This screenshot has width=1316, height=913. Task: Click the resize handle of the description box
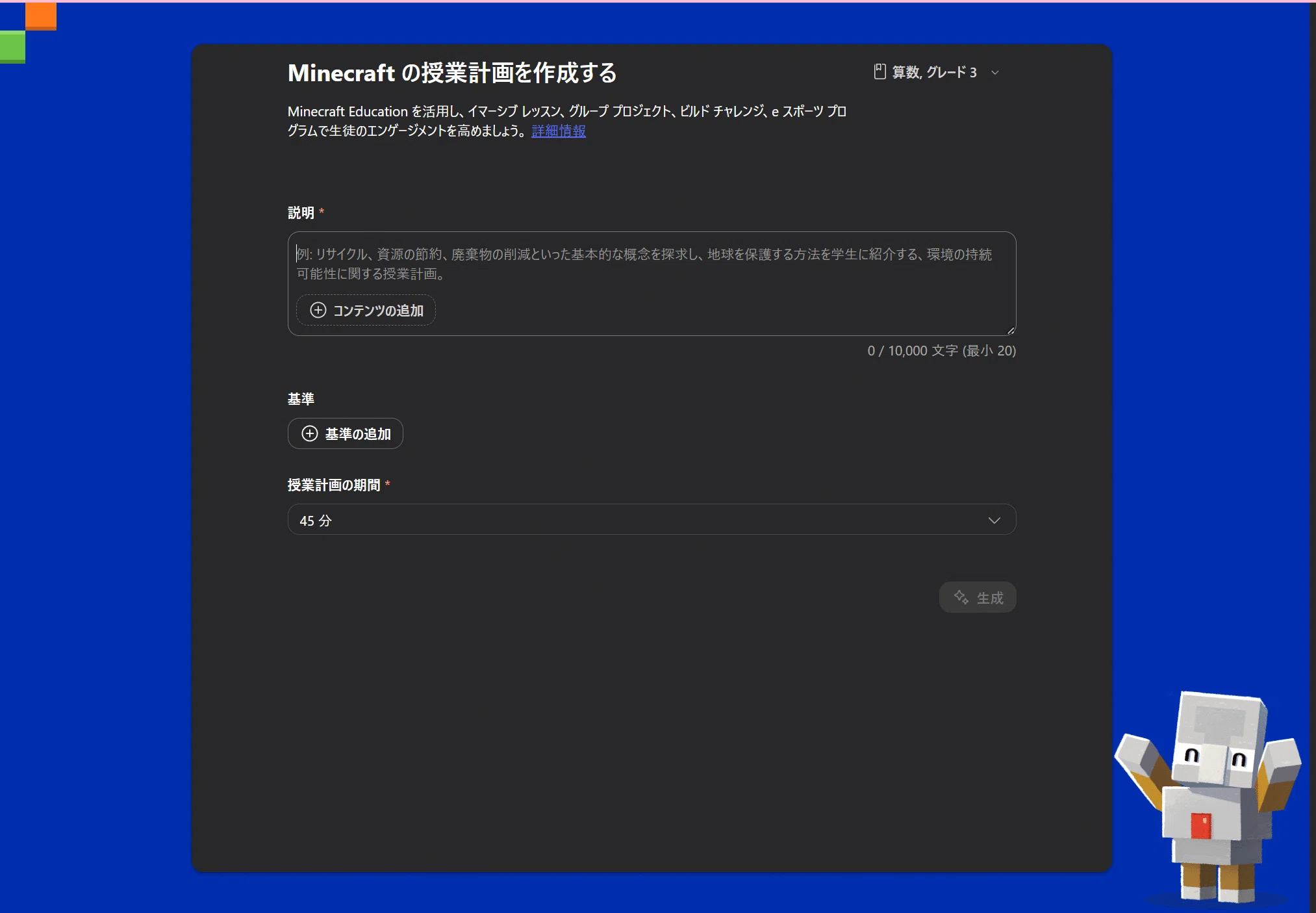pos(1011,330)
